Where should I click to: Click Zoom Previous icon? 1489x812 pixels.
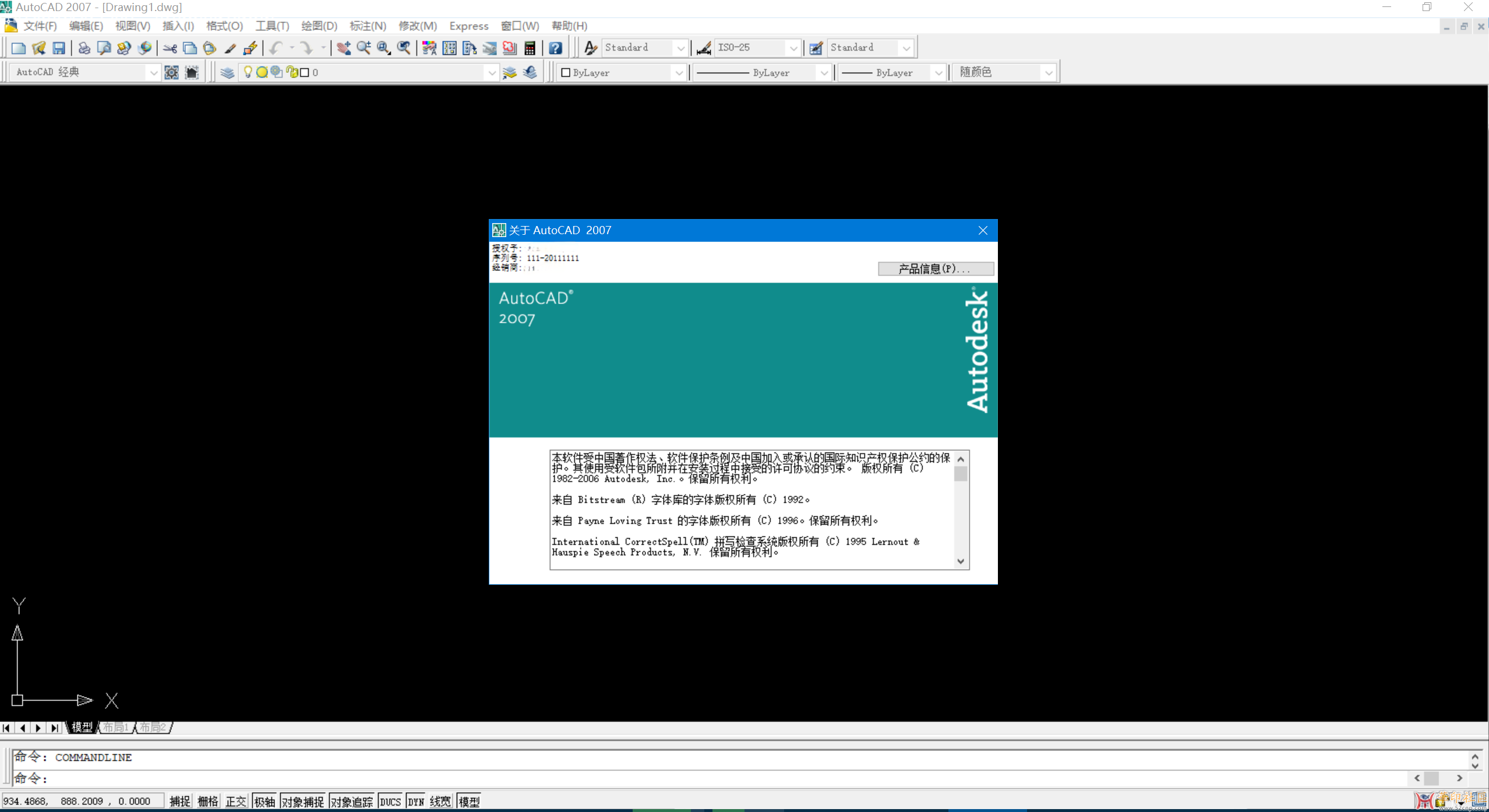pos(404,48)
